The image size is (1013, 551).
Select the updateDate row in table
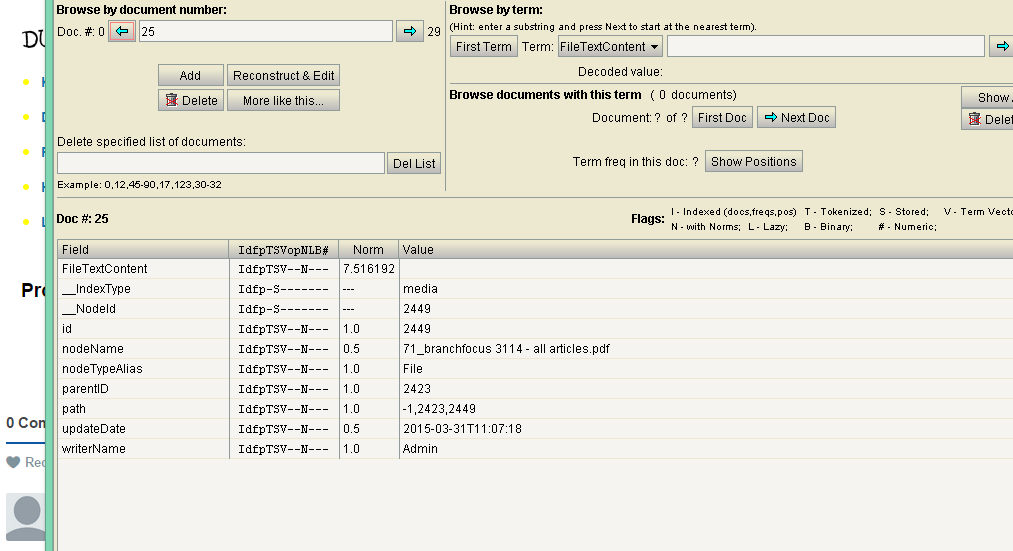94,429
